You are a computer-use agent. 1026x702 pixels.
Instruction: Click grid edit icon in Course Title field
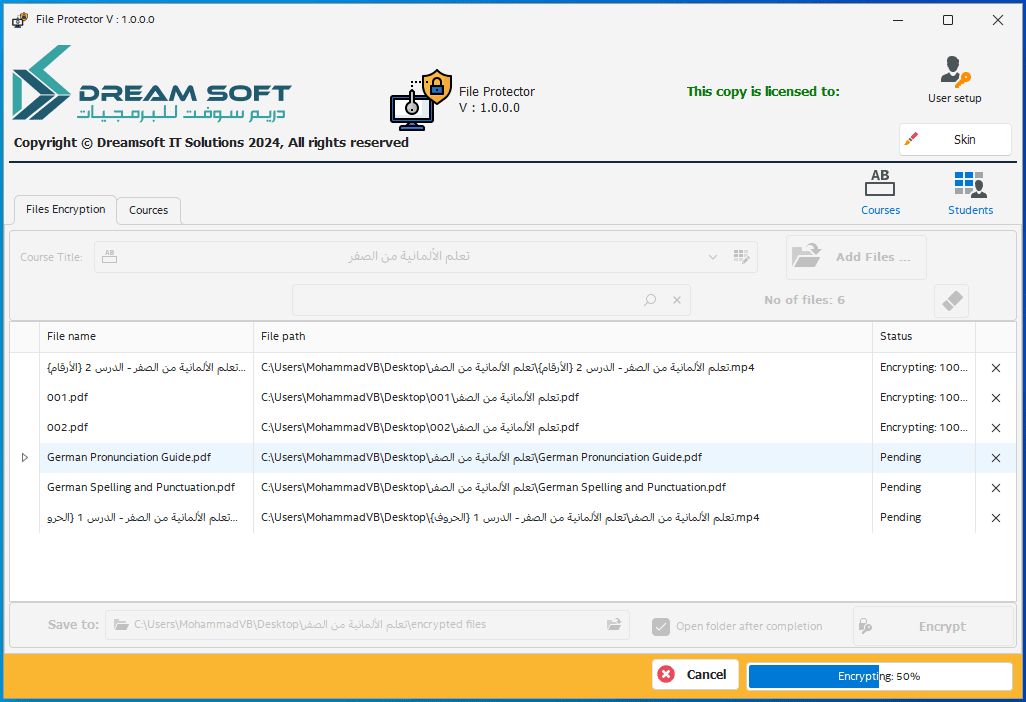pyautogui.click(x=741, y=256)
